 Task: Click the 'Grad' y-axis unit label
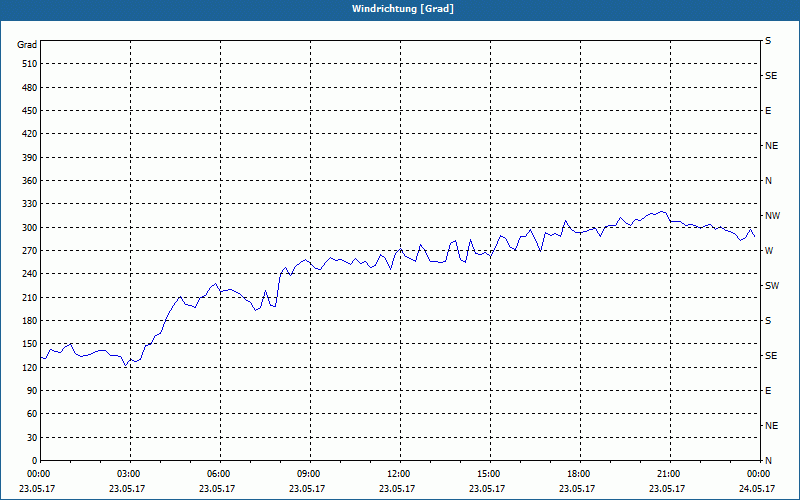coord(27,45)
